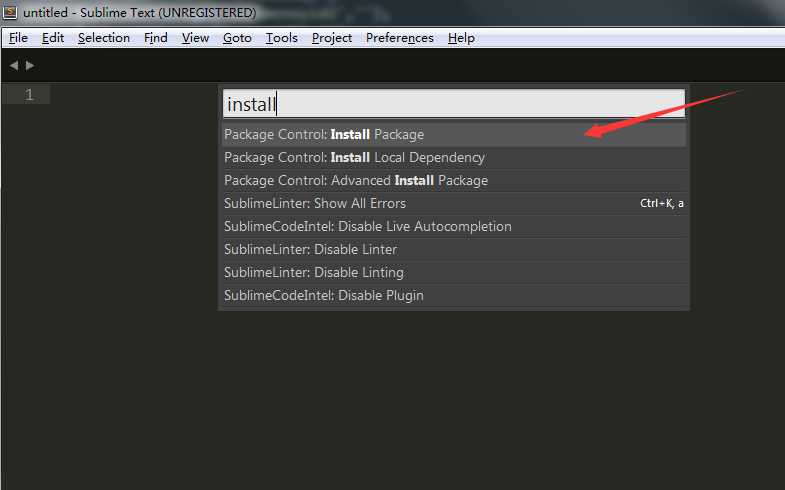Open the Edit menu
Screen dimensions: 785x490
(53, 38)
